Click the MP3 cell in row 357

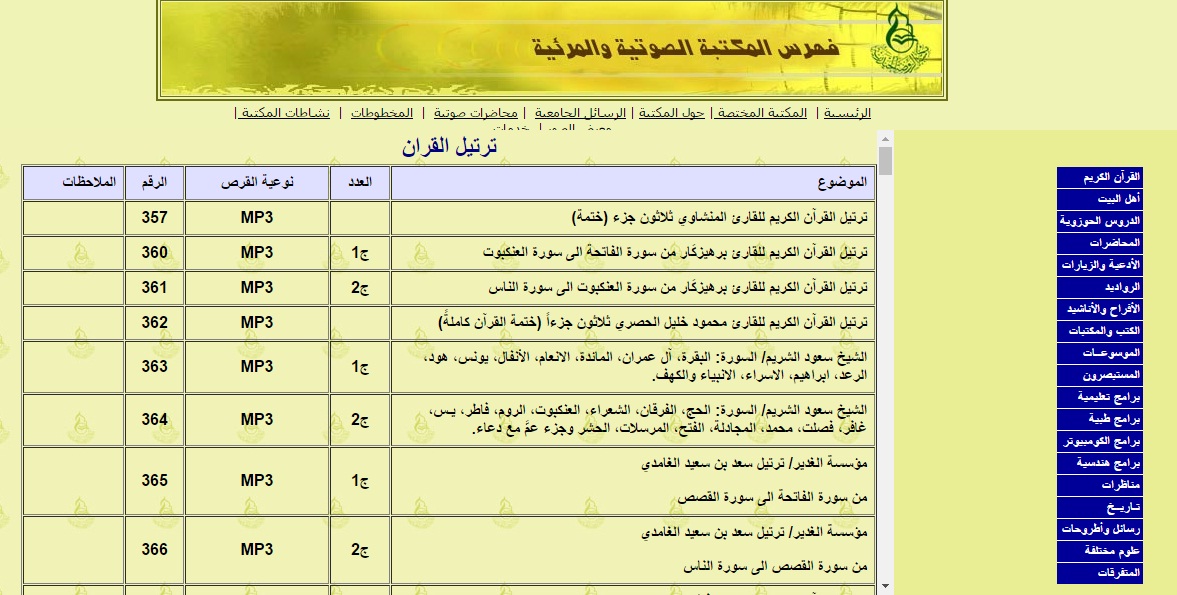click(257, 218)
